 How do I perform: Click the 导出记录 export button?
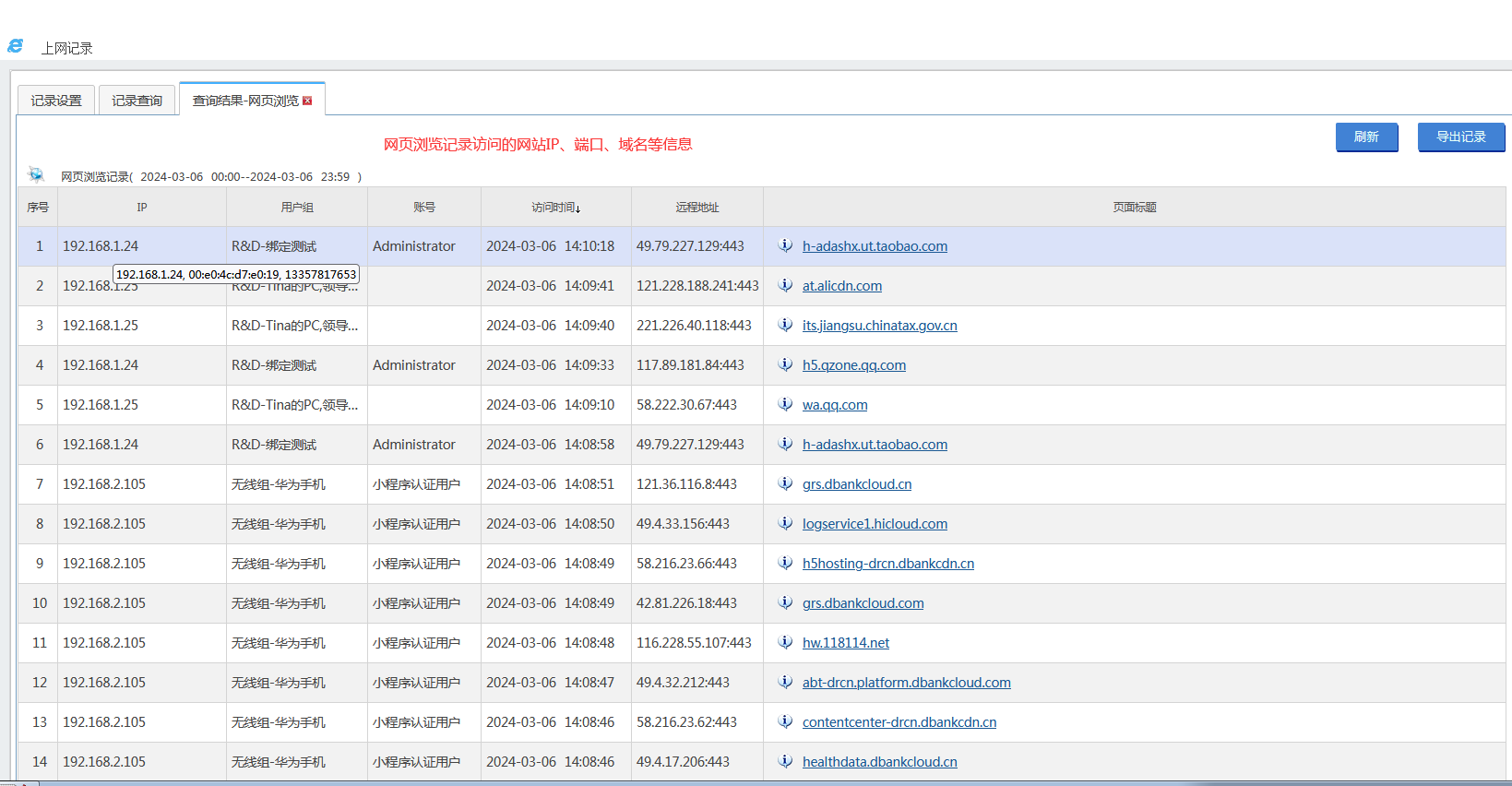pyautogui.click(x=1460, y=137)
